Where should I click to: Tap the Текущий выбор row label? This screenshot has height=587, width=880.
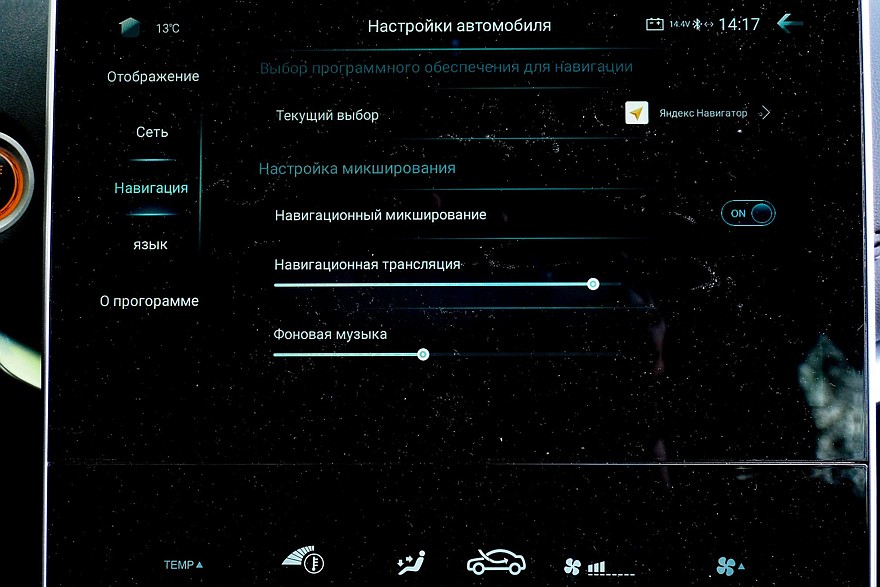[327, 115]
